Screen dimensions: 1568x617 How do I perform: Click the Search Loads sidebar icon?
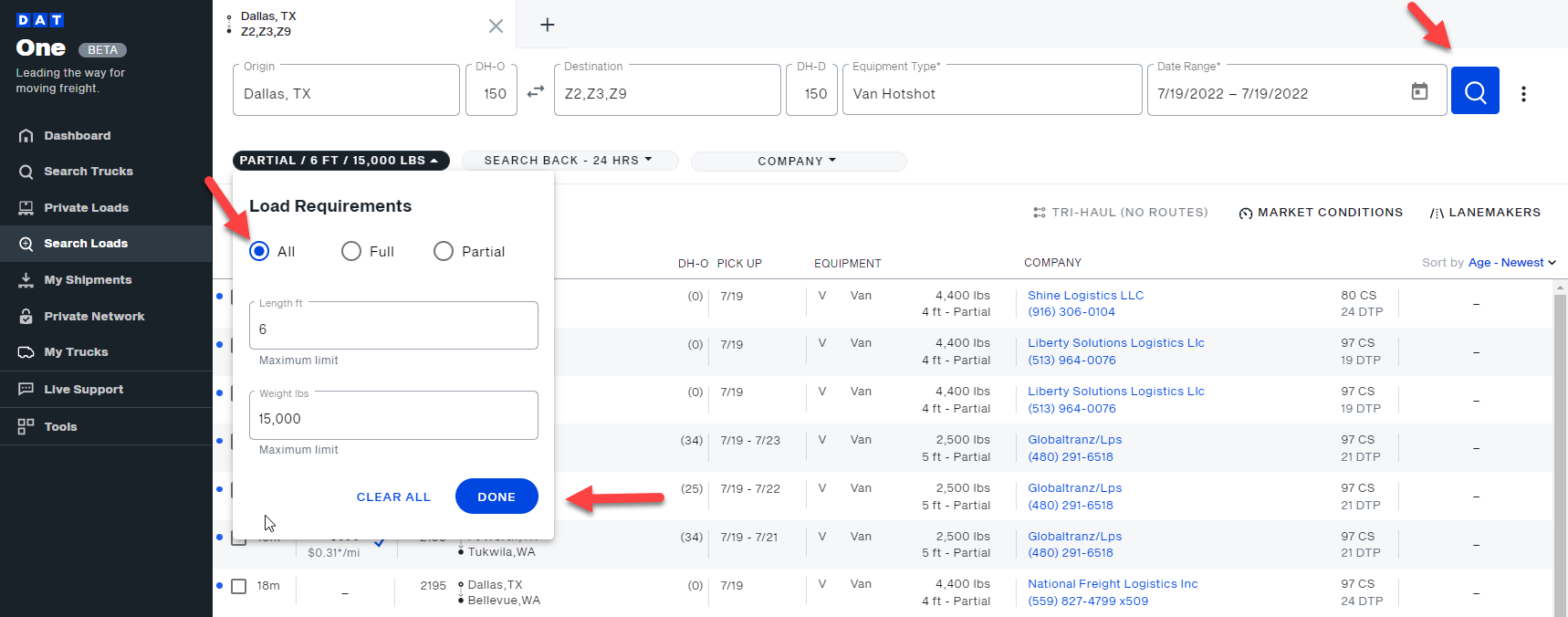click(x=26, y=244)
